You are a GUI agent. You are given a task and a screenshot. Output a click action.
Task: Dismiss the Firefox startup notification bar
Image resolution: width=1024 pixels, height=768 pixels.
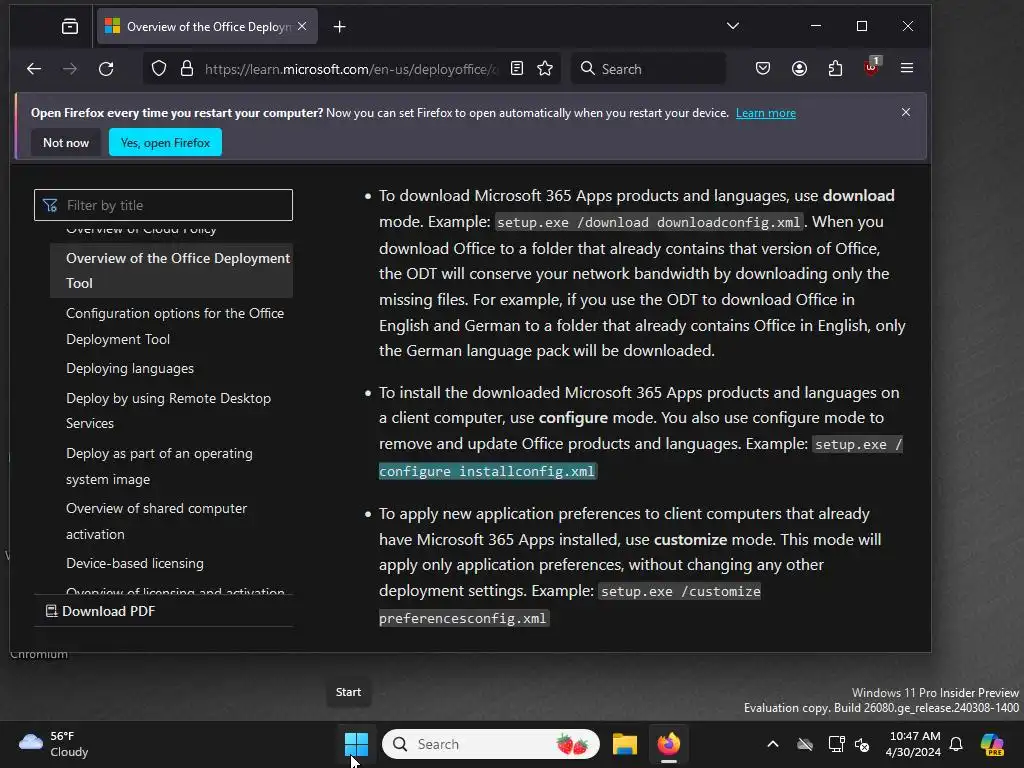[x=906, y=112]
